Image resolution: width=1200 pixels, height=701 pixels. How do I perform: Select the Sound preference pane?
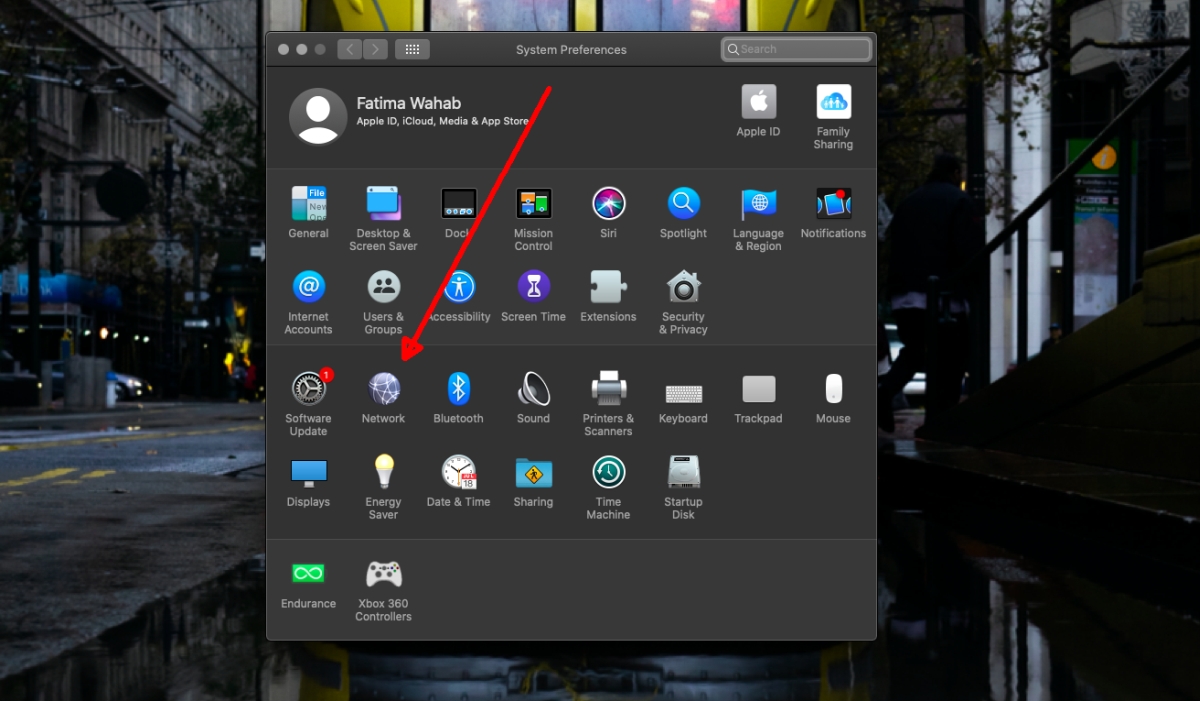point(533,392)
